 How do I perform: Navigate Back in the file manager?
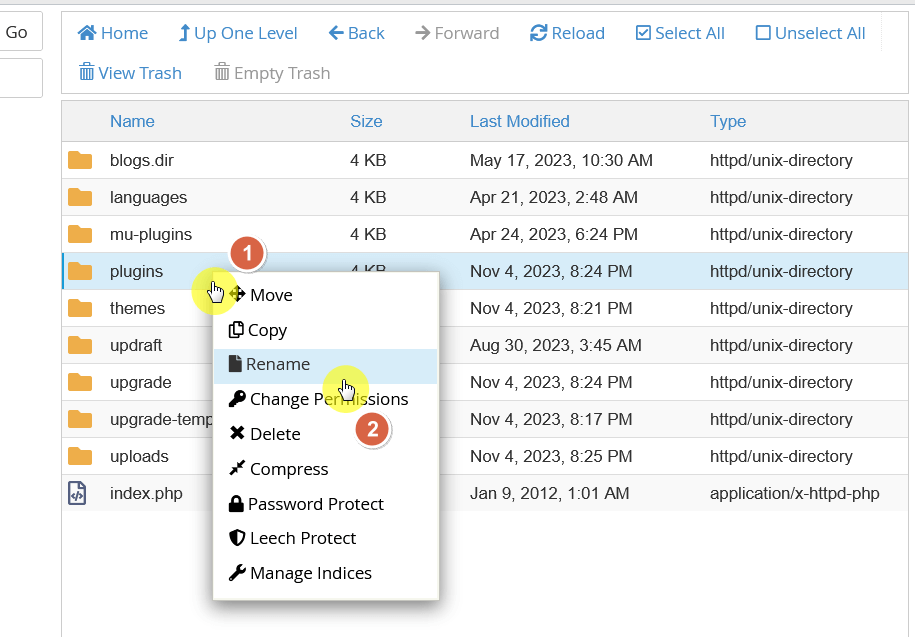click(357, 33)
